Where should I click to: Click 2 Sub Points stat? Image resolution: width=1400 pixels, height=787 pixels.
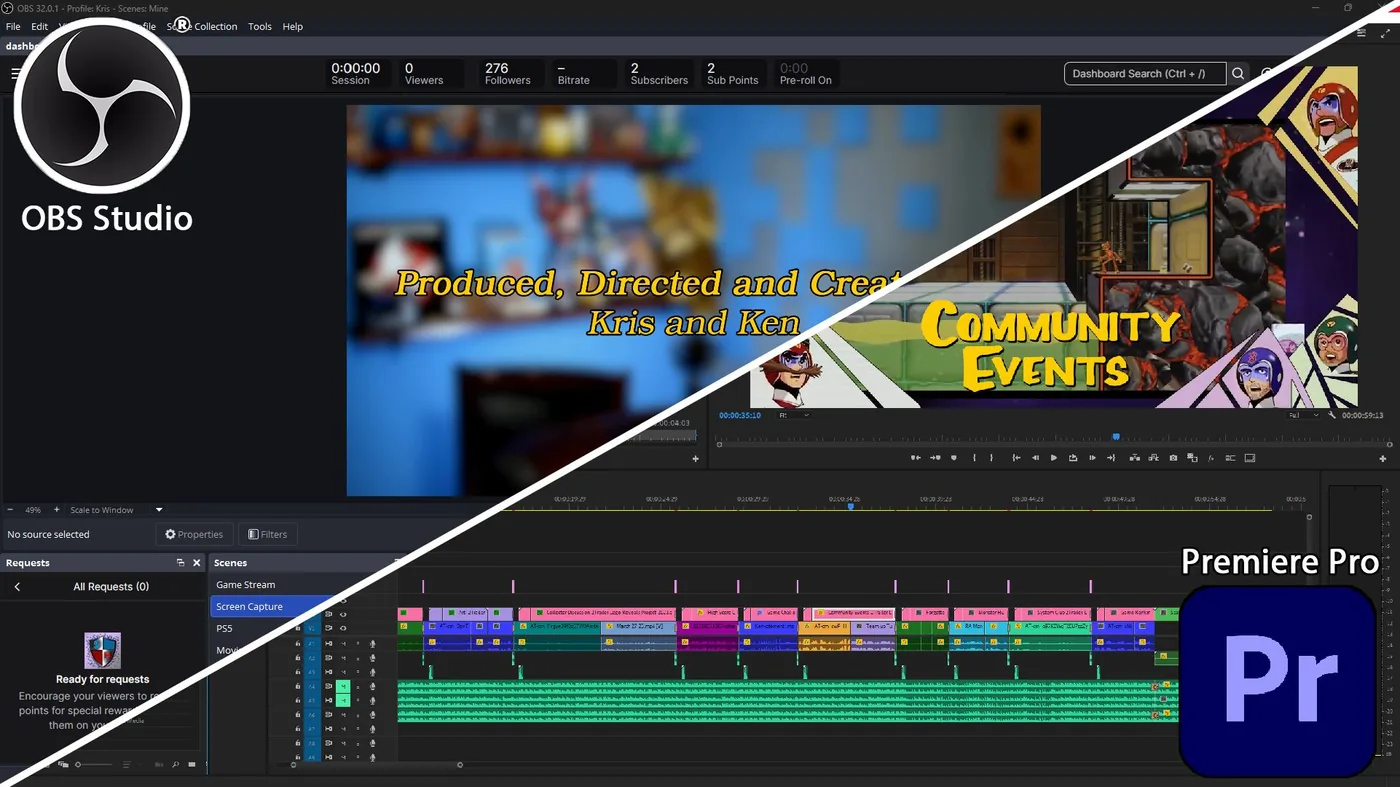732,74
